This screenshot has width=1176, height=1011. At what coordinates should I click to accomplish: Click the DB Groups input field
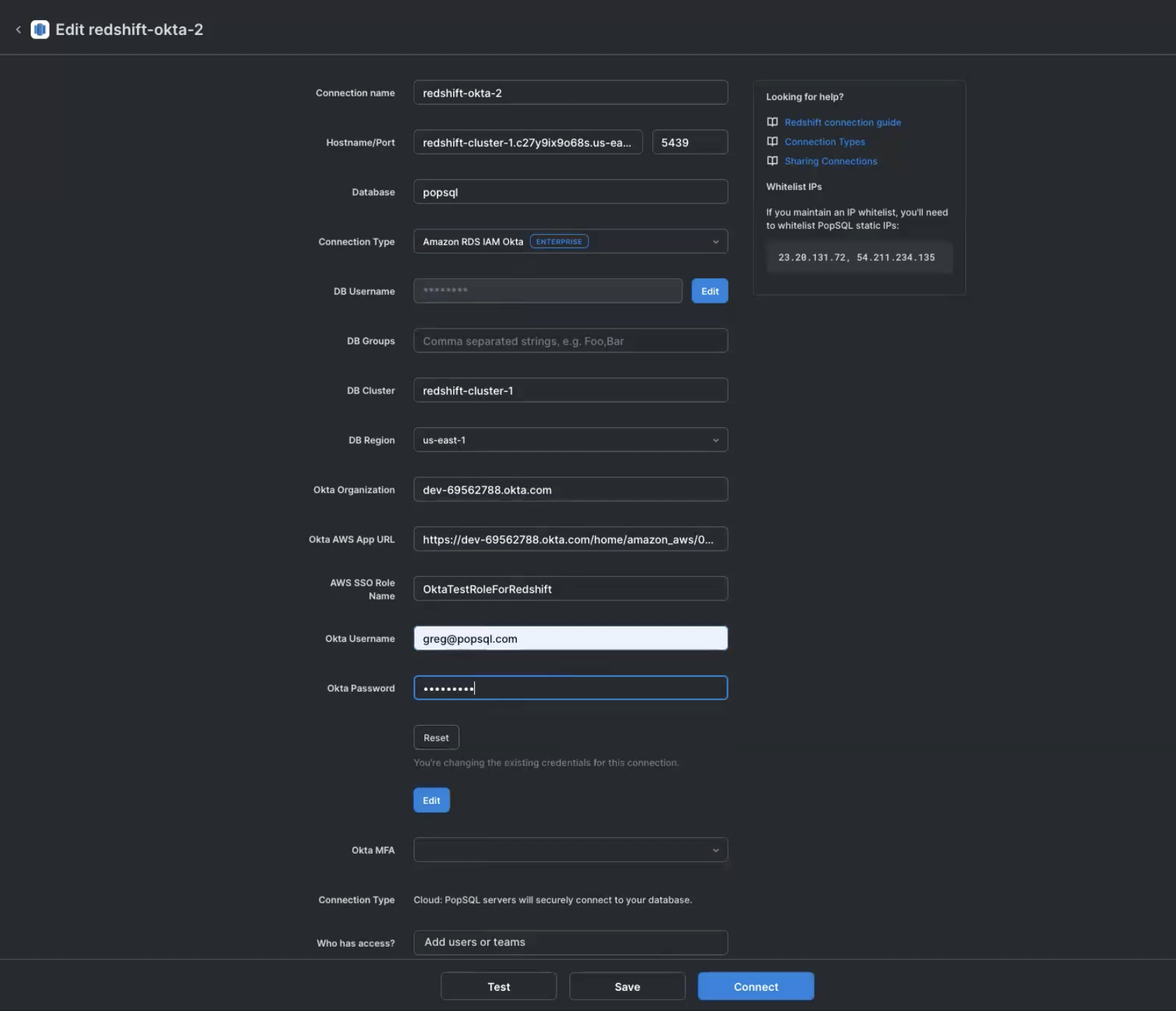571,340
